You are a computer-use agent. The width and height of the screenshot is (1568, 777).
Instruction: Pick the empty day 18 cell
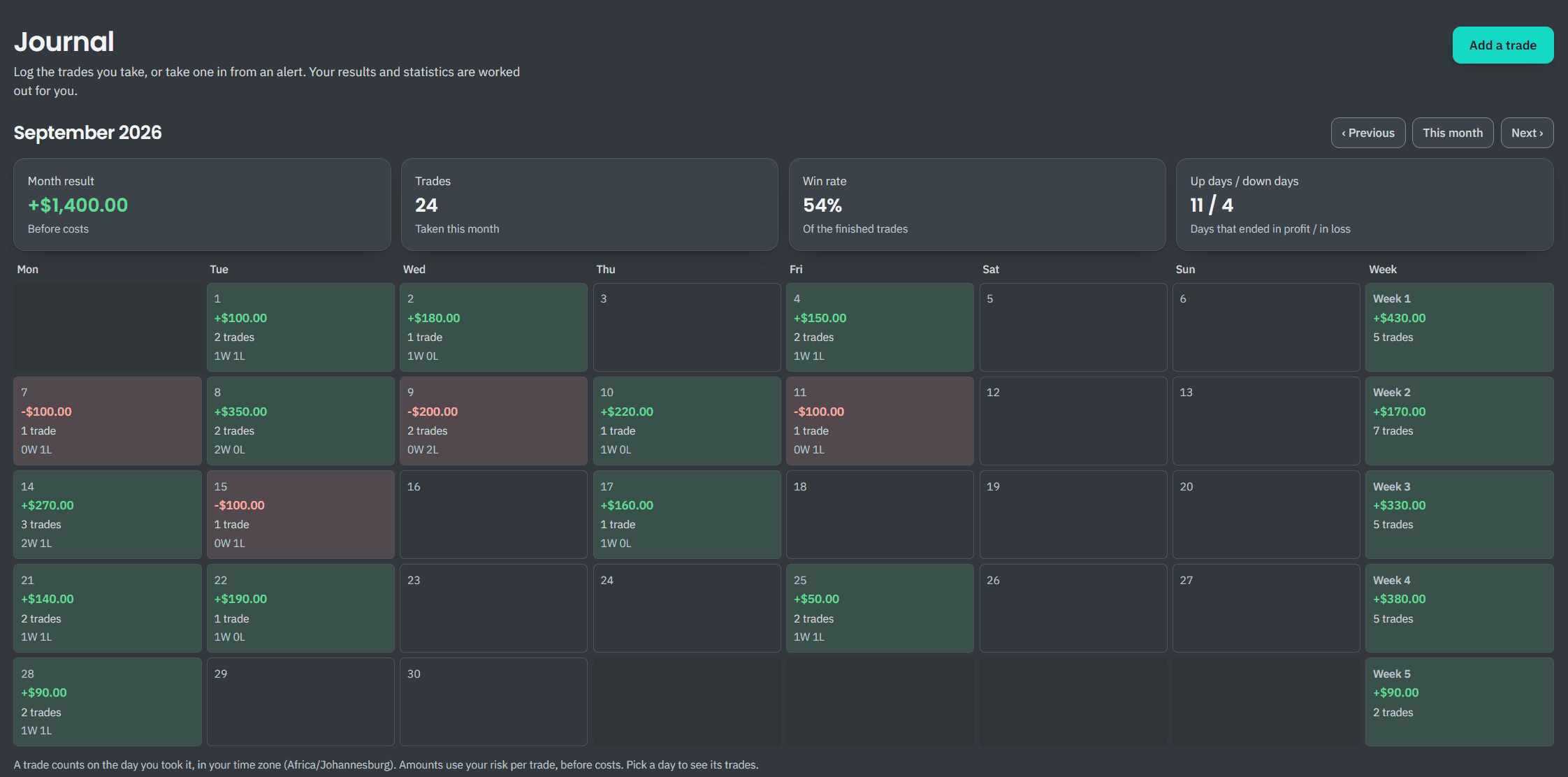[880, 515]
